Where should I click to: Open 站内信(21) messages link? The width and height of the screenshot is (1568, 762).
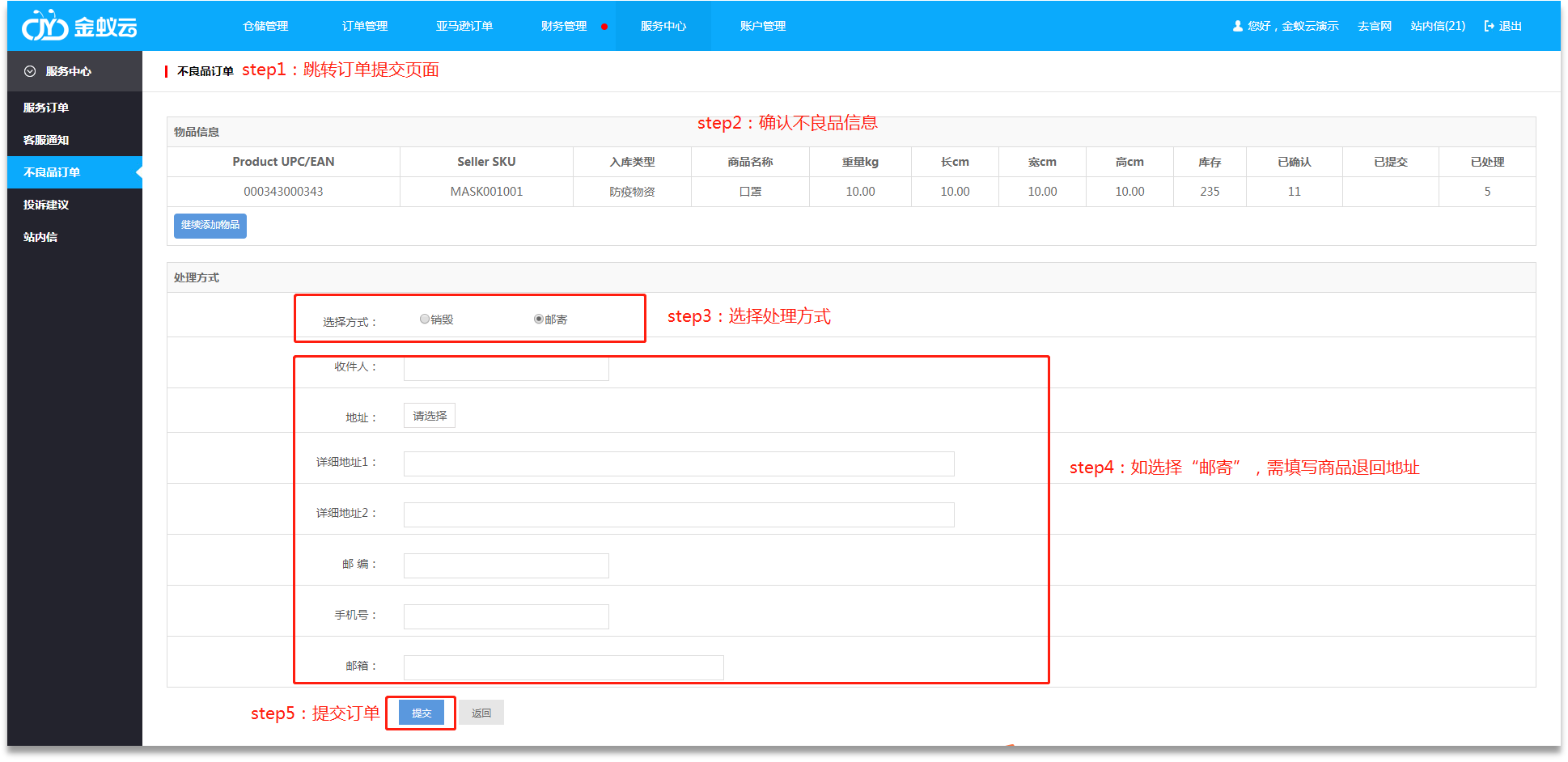click(1438, 26)
